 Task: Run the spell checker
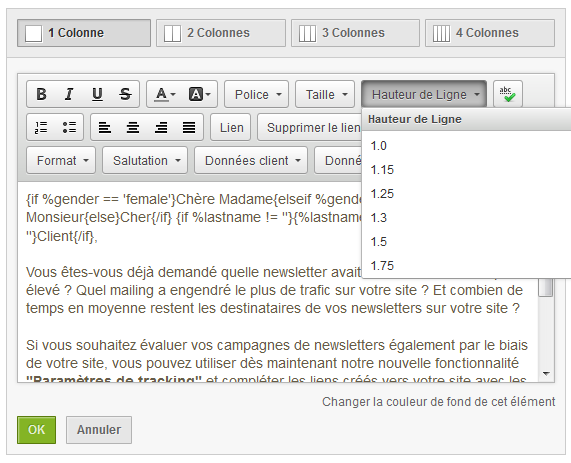[x=508, y=94]
